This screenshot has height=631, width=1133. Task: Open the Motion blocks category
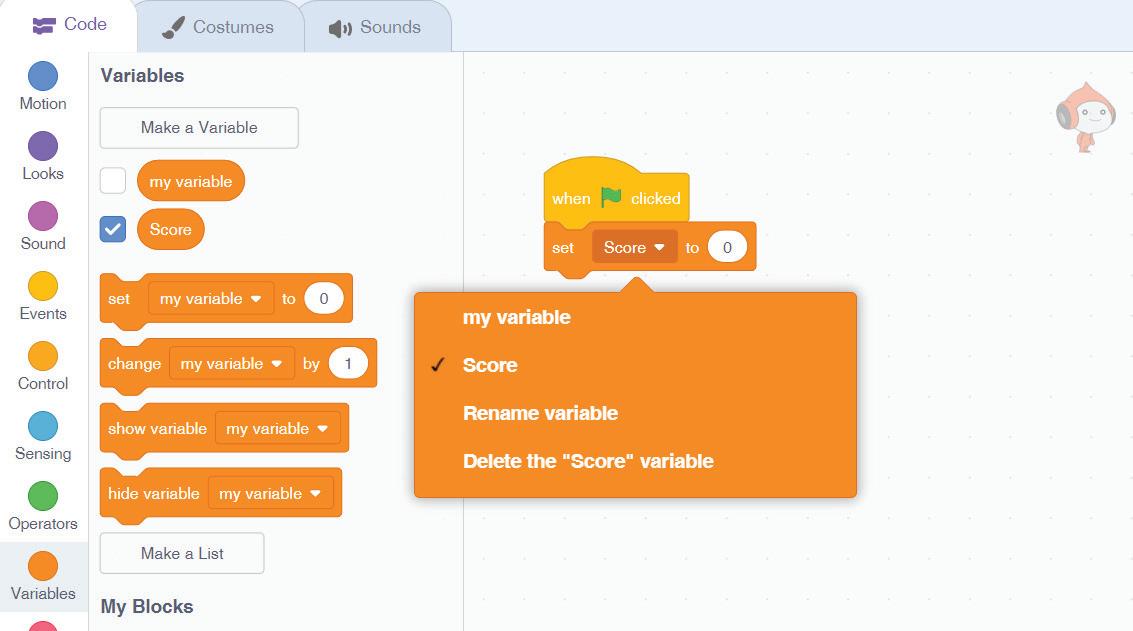[43, 87]
